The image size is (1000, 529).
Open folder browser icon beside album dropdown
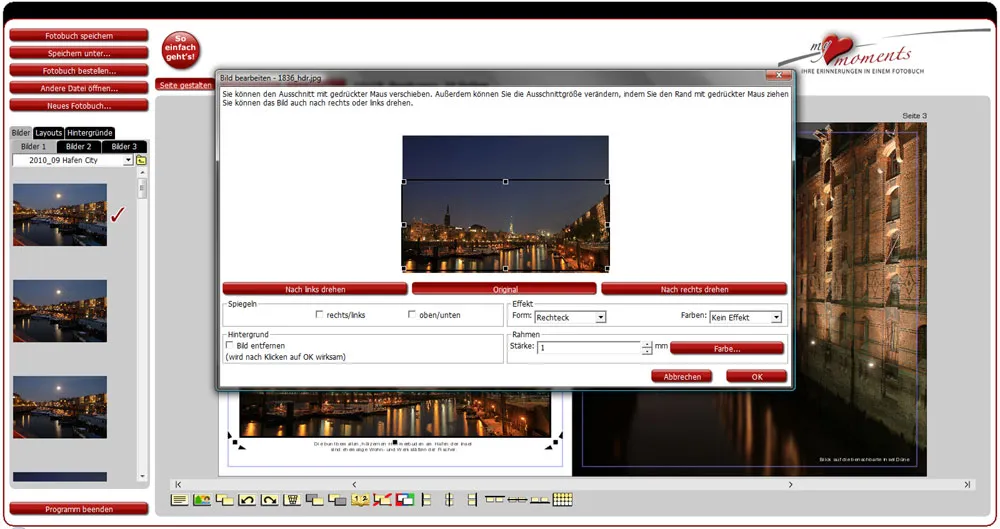(141, 160)
